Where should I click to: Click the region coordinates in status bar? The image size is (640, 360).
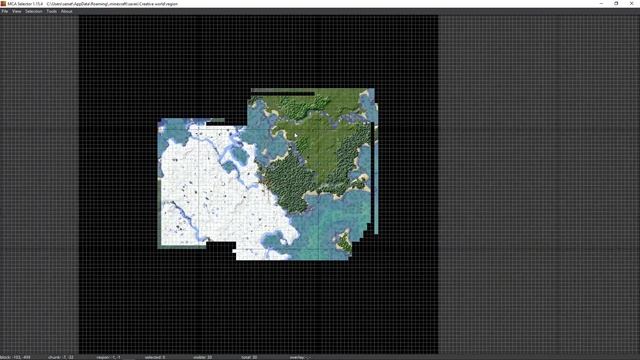109,357
